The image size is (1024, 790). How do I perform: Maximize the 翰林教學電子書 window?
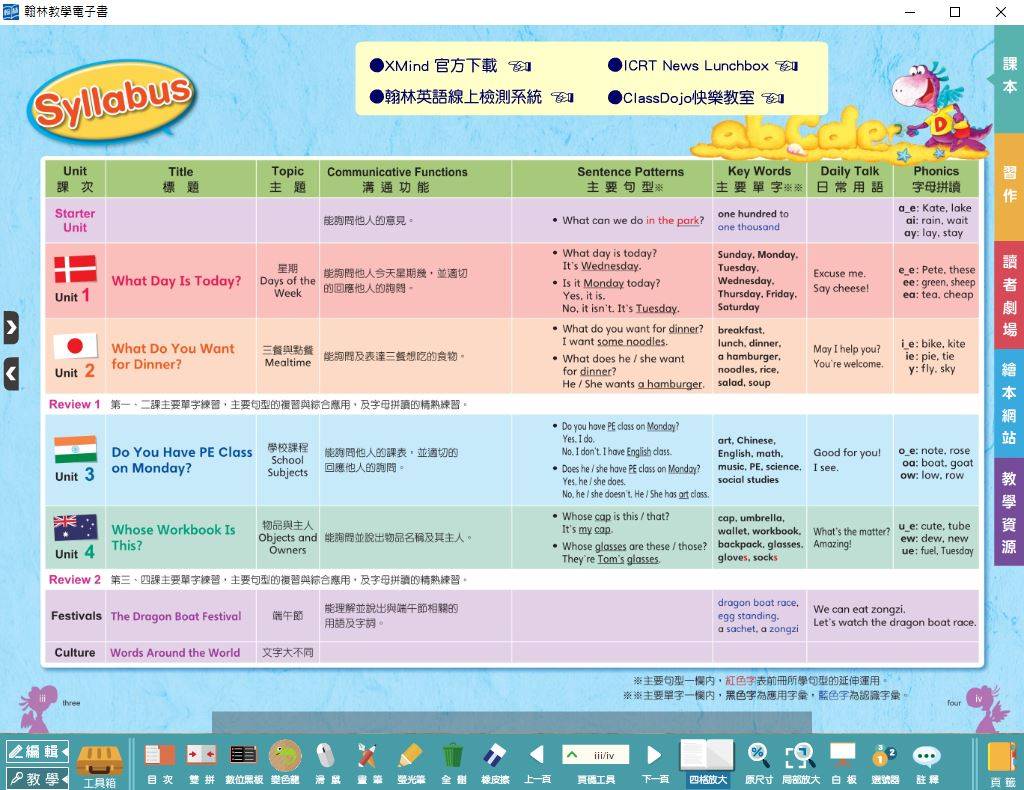tap(955, 12)
